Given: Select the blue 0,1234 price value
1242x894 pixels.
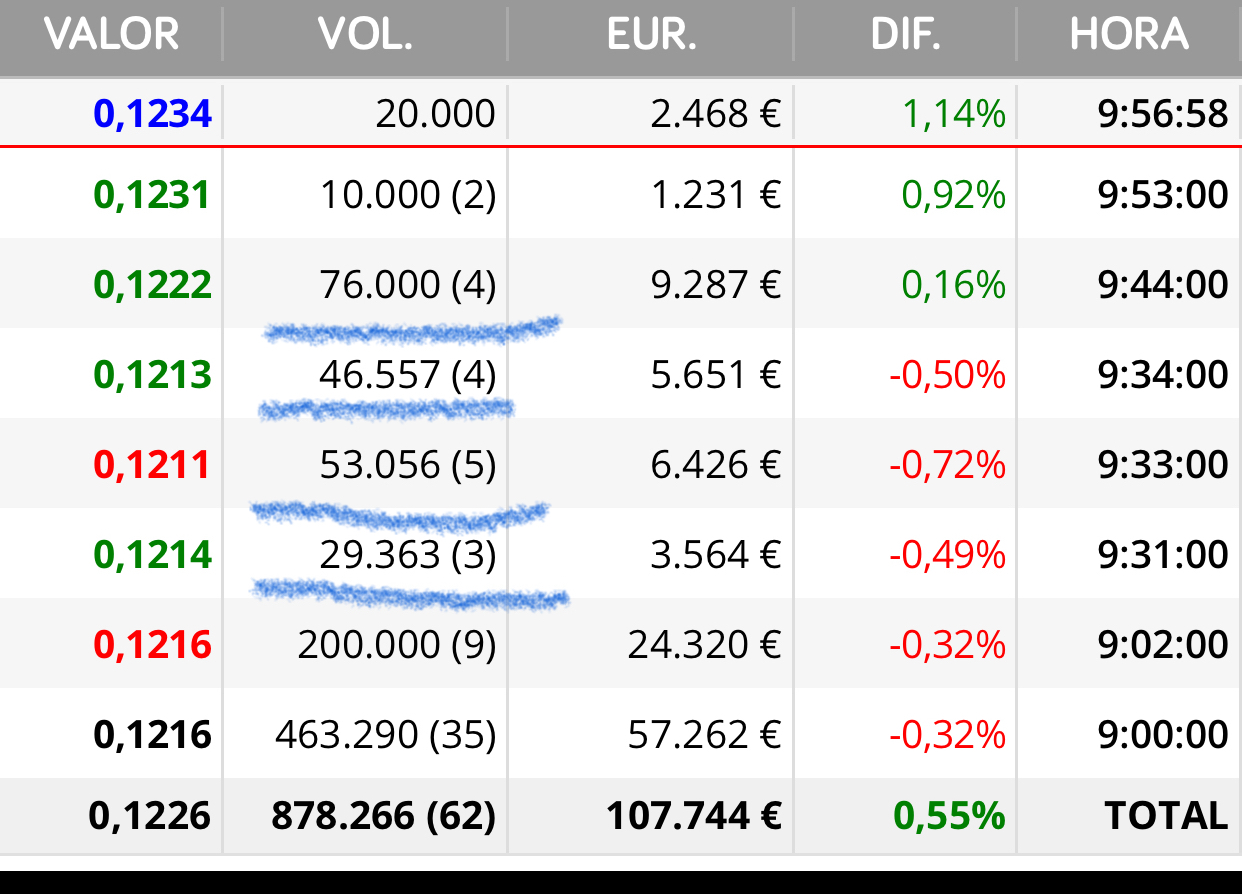Looking at the screenshot, I should point(152,114).
